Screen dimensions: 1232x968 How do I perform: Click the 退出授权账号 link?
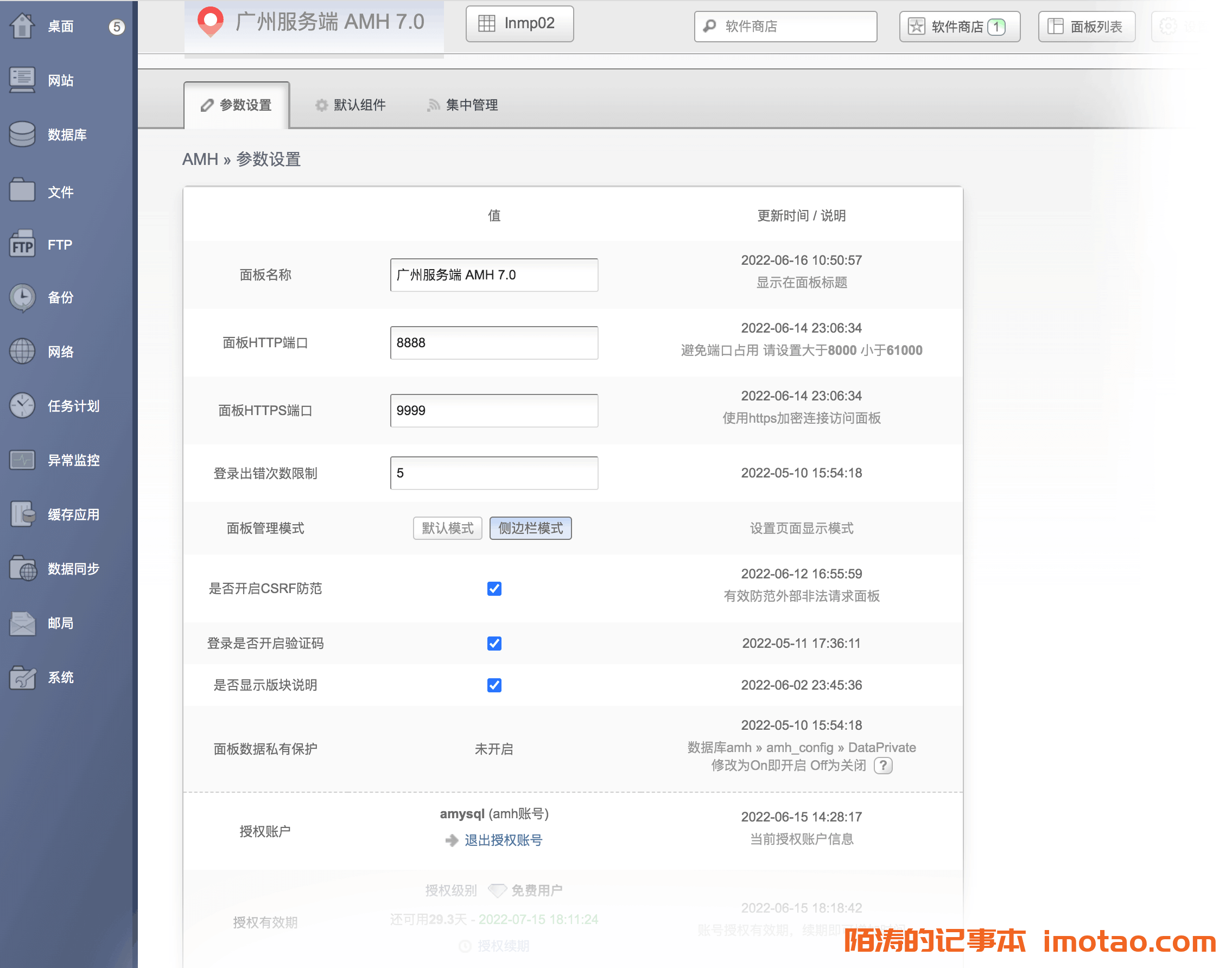504,840
